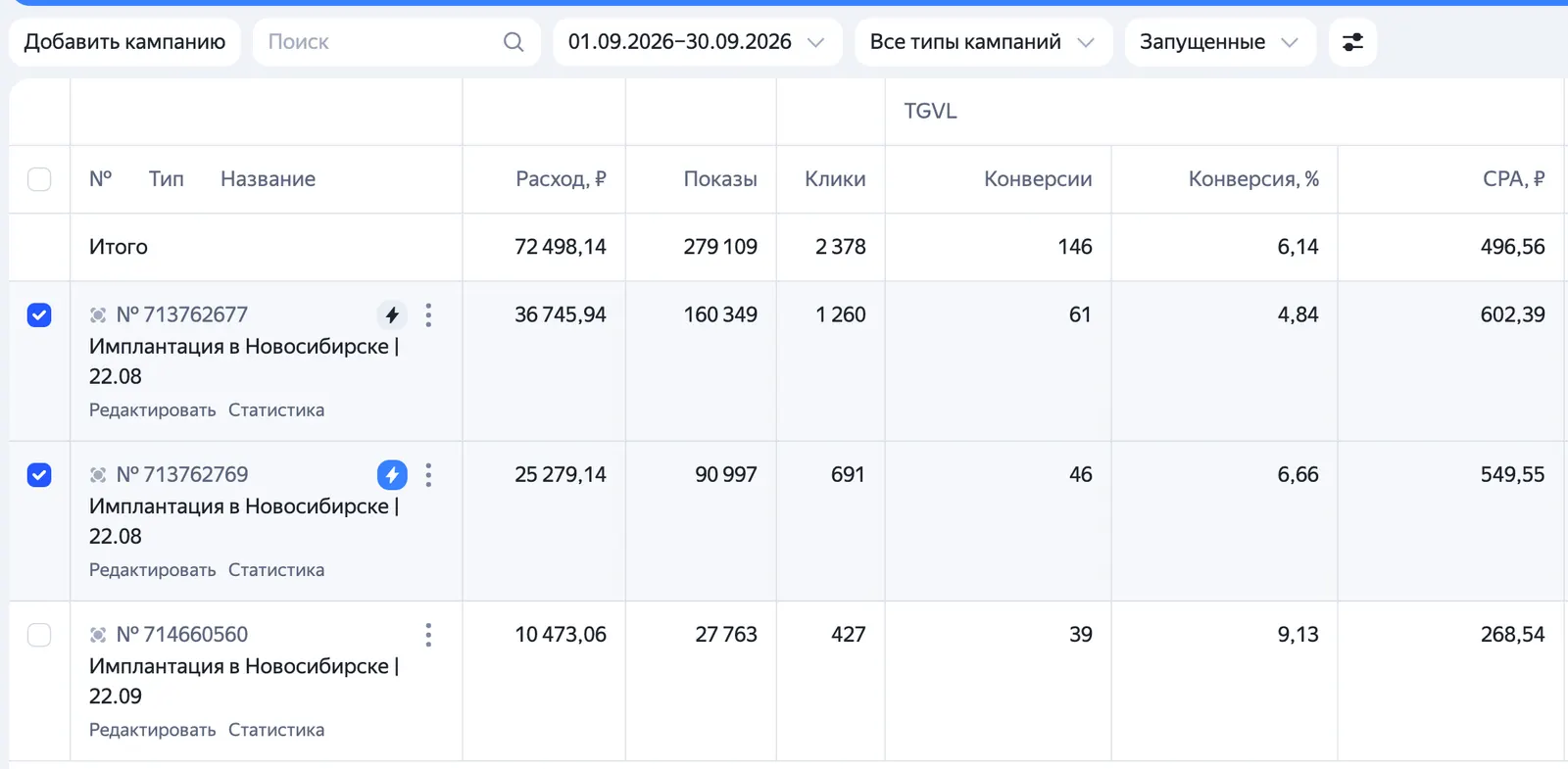Image resolution: width=1568 pixels, height=769 pixels.
Task: Open the Запущенные status dropdown
Action: click(1220, 42)
